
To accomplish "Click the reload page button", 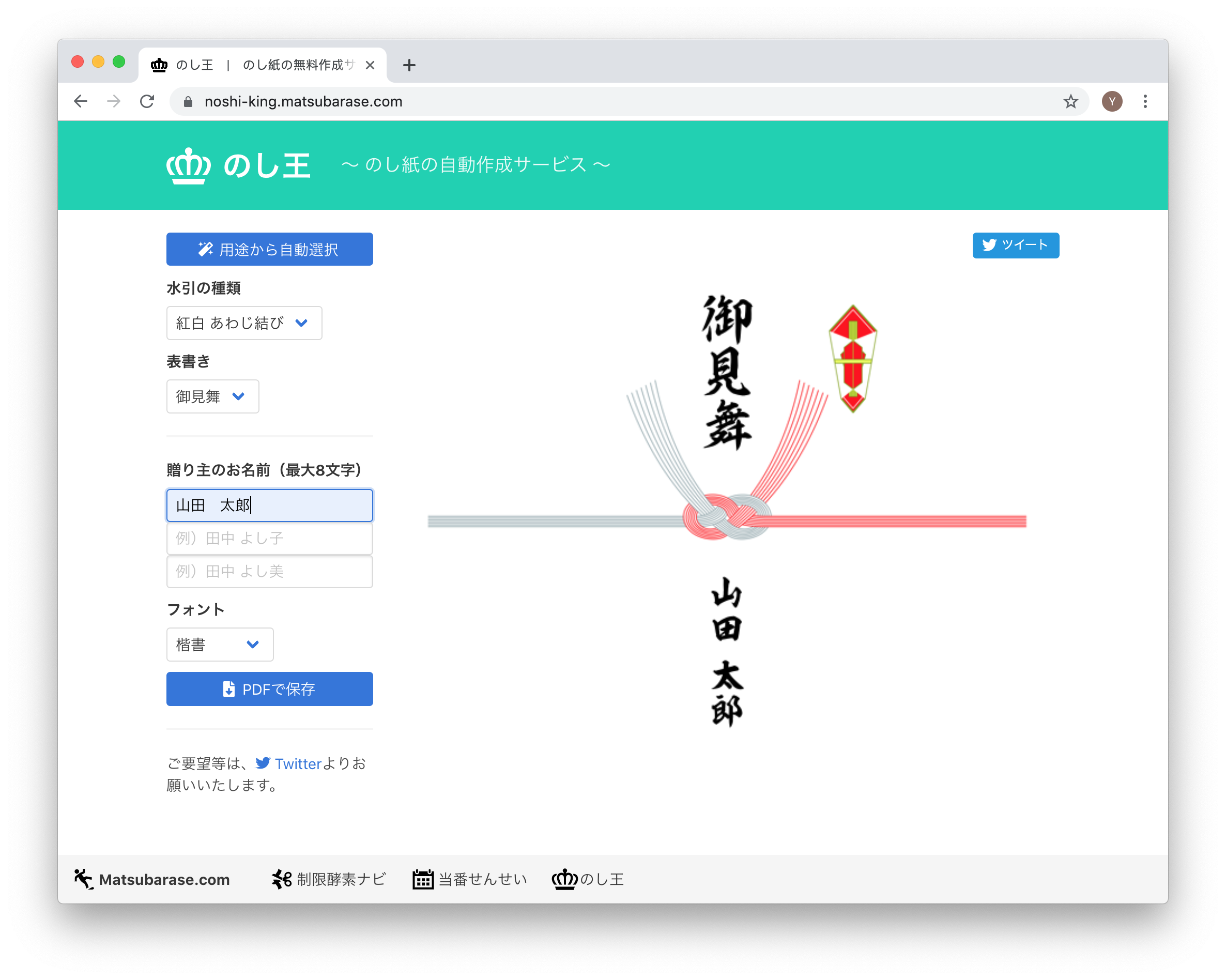I will pyautogui.click(x=147, y=101).
